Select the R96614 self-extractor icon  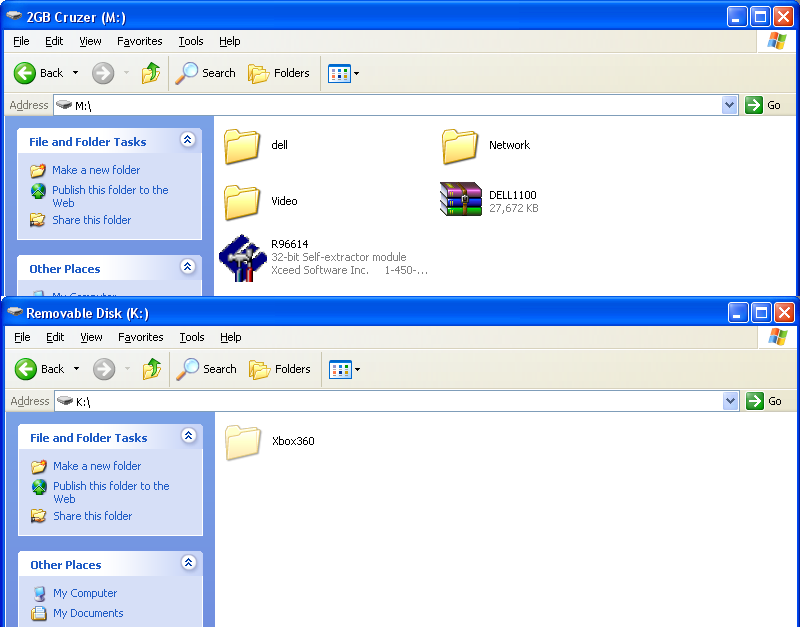242,258
